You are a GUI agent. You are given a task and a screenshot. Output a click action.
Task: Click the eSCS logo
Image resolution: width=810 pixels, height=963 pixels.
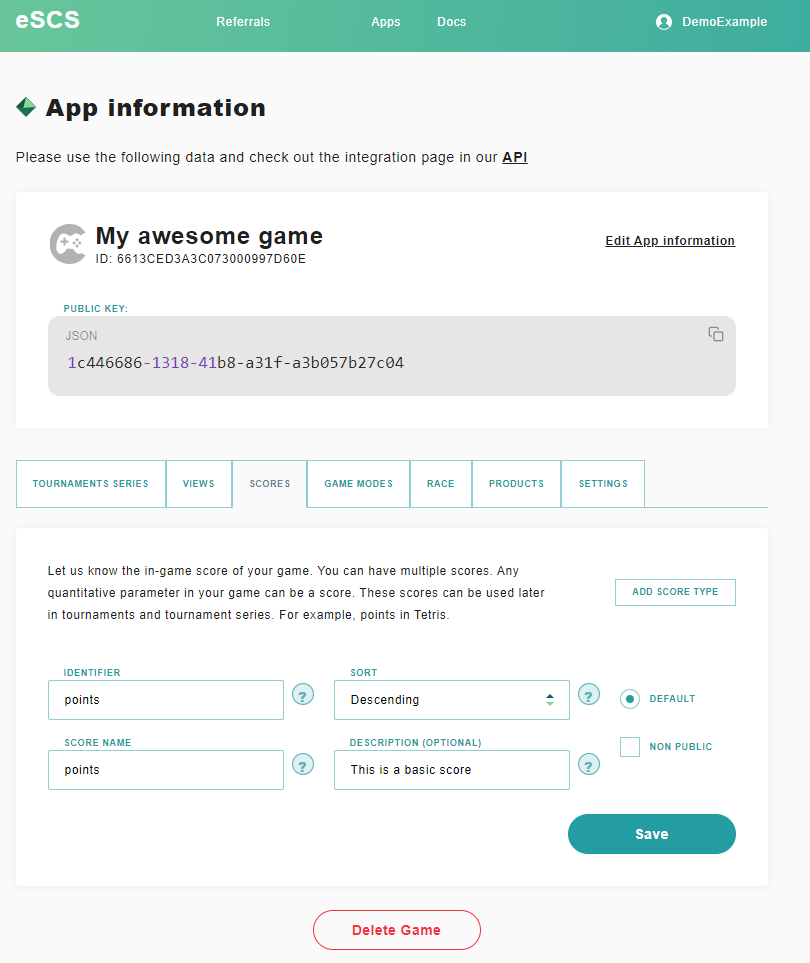(x=48, y=20)
